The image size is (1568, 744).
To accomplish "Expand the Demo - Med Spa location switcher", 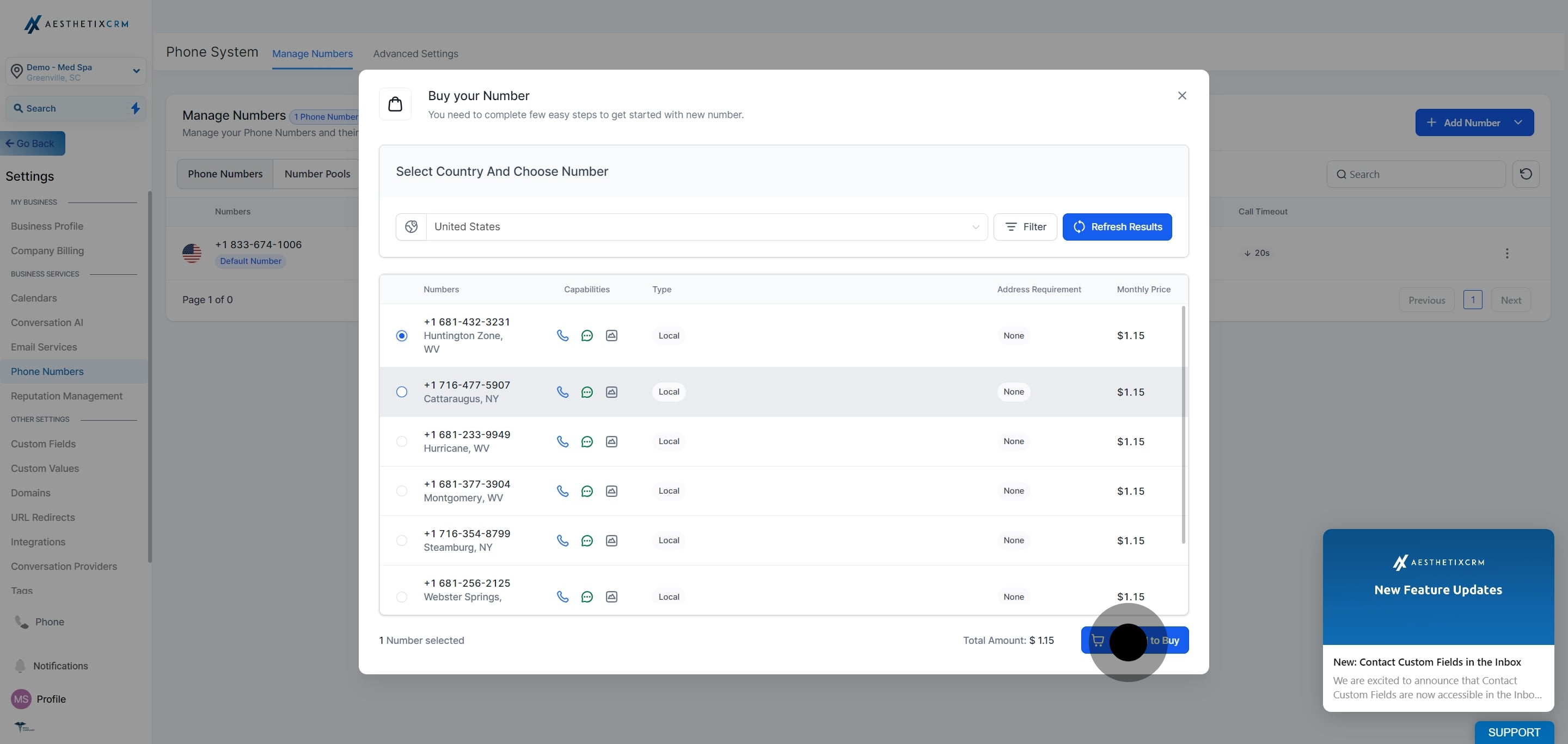I will [136, 71].
